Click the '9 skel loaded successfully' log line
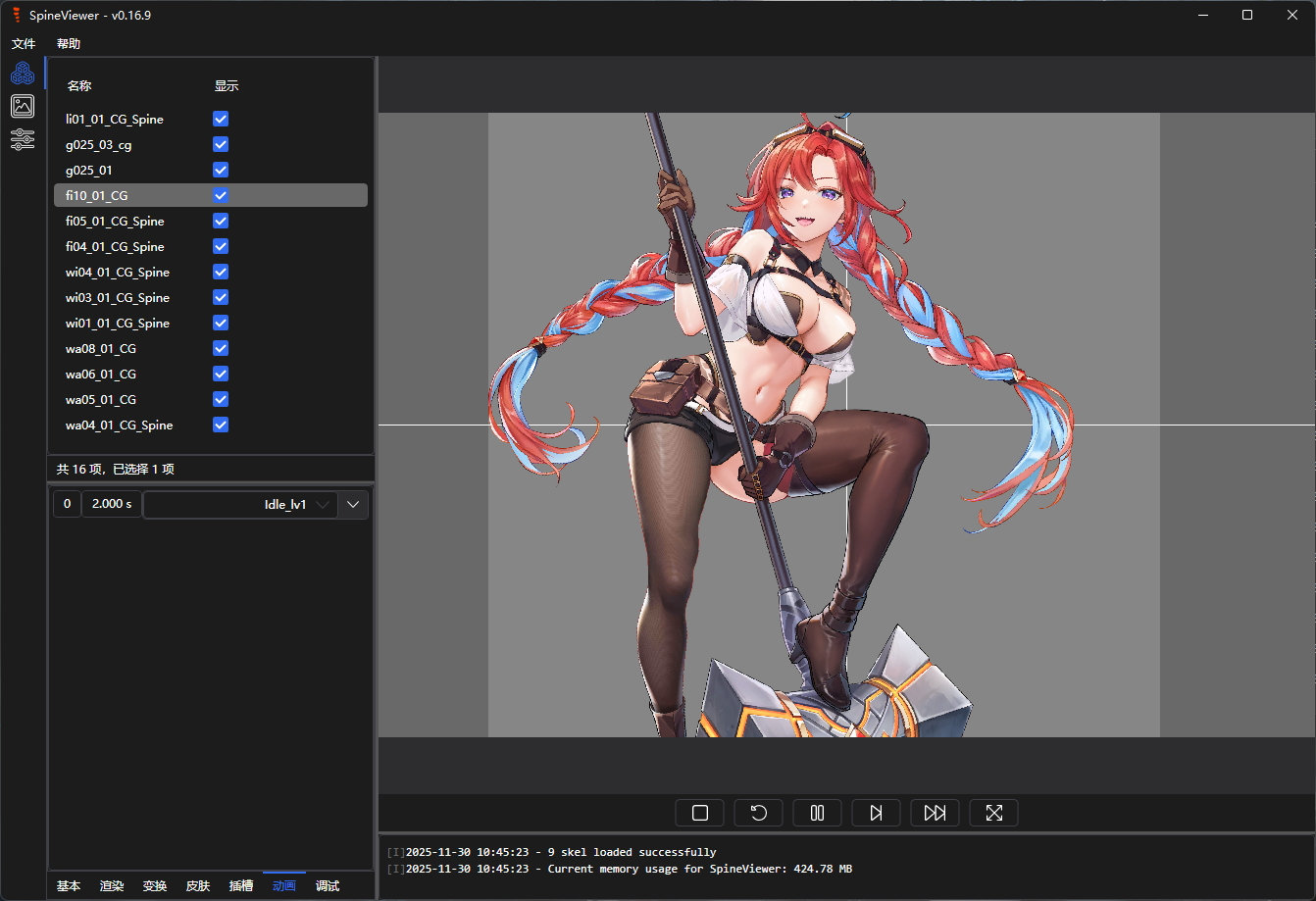The width and height of the screenshot is (1316, 901). click(552, 853)
